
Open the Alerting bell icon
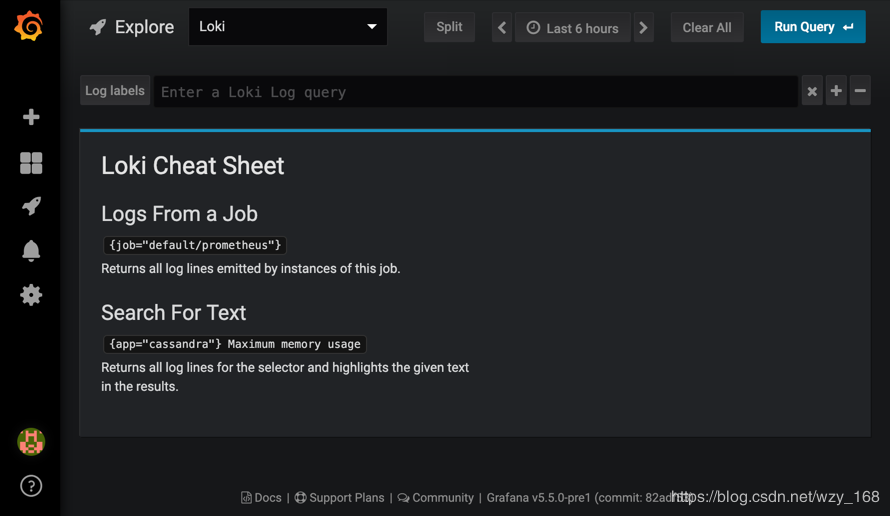(31, 251)
